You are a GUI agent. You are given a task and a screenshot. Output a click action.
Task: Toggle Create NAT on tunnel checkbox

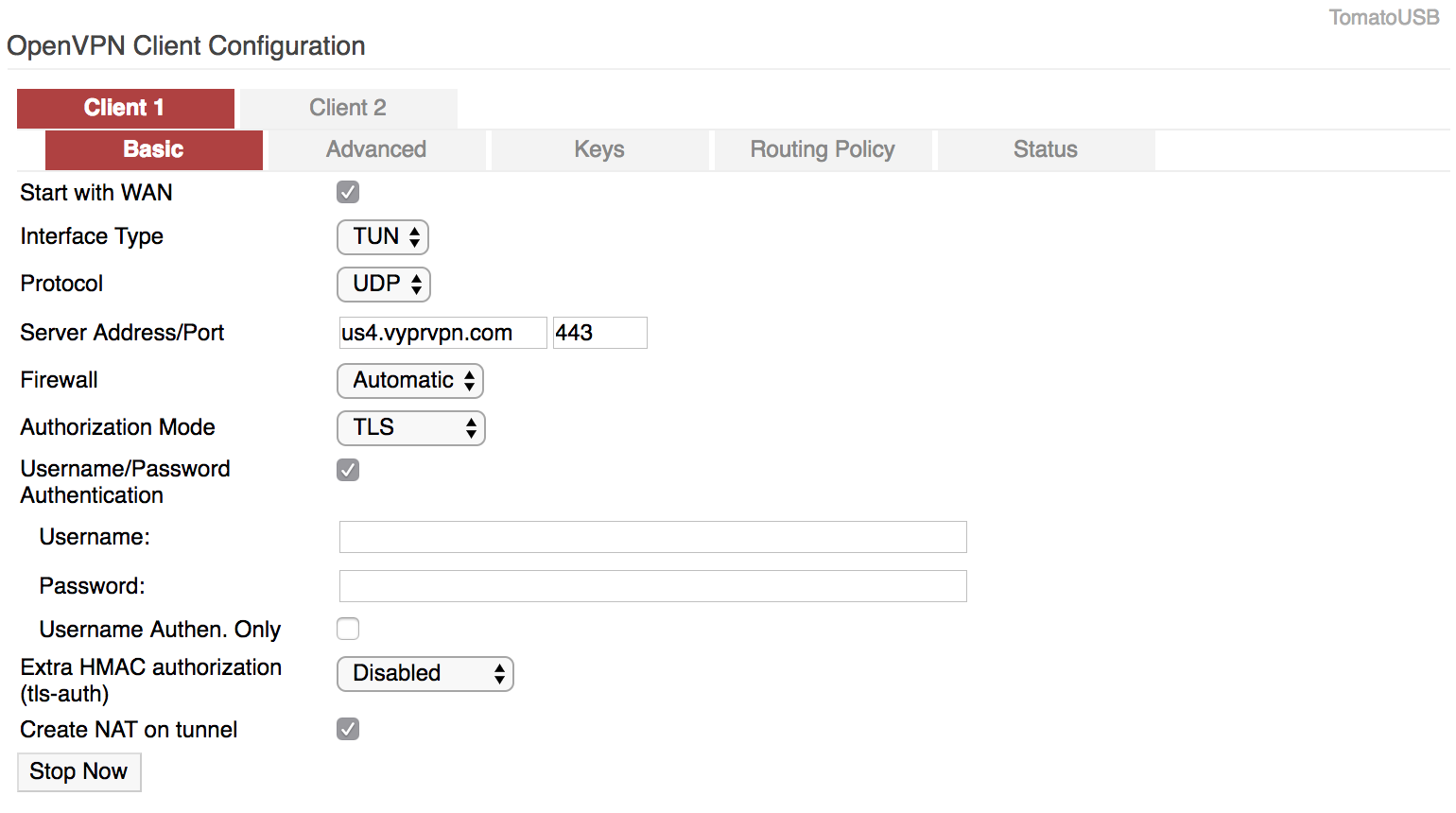point(348,729)
